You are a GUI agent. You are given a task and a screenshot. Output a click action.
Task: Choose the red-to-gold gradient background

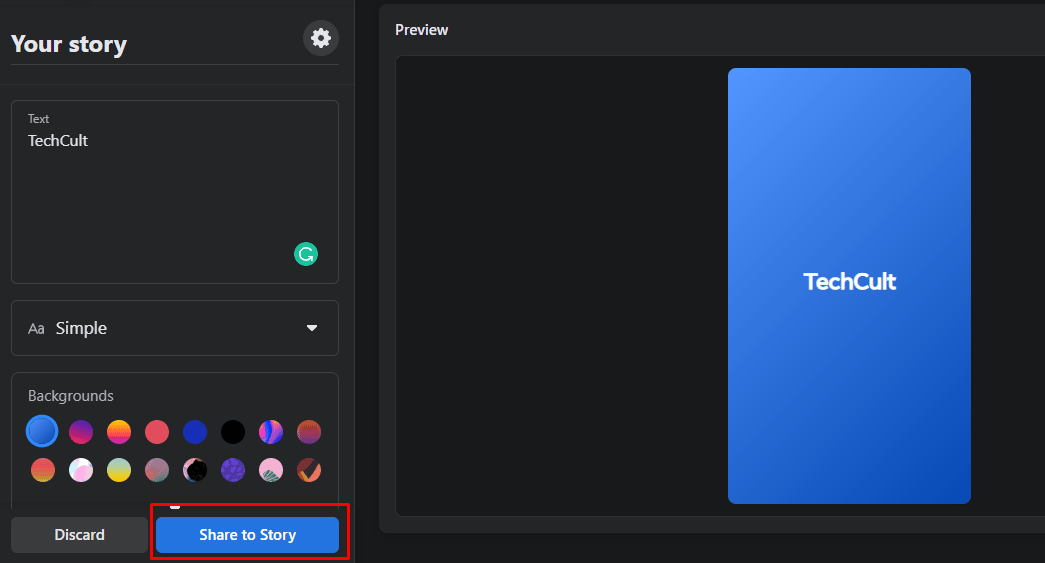coord(43,470)
